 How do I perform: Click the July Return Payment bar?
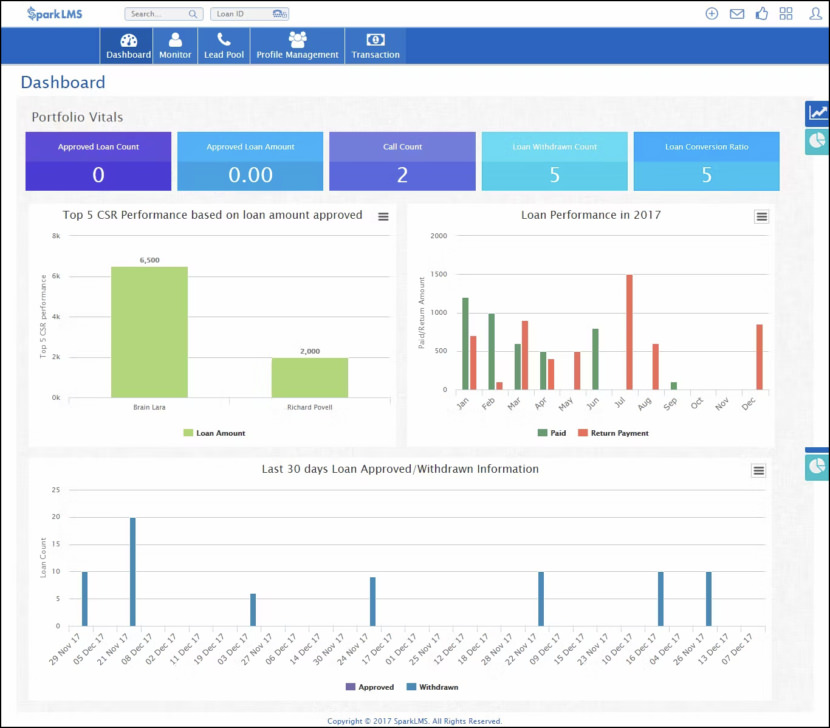point(629,332)
